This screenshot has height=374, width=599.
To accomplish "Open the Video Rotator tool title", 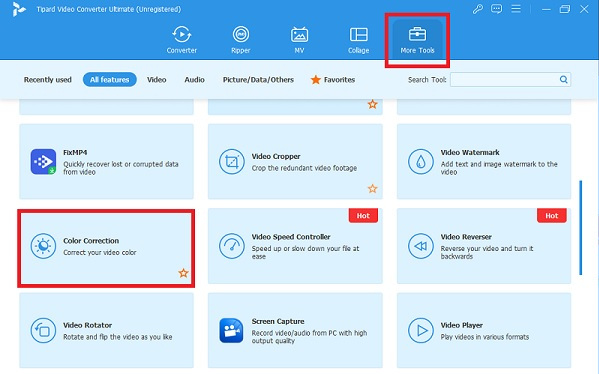I will pos(87,325).
